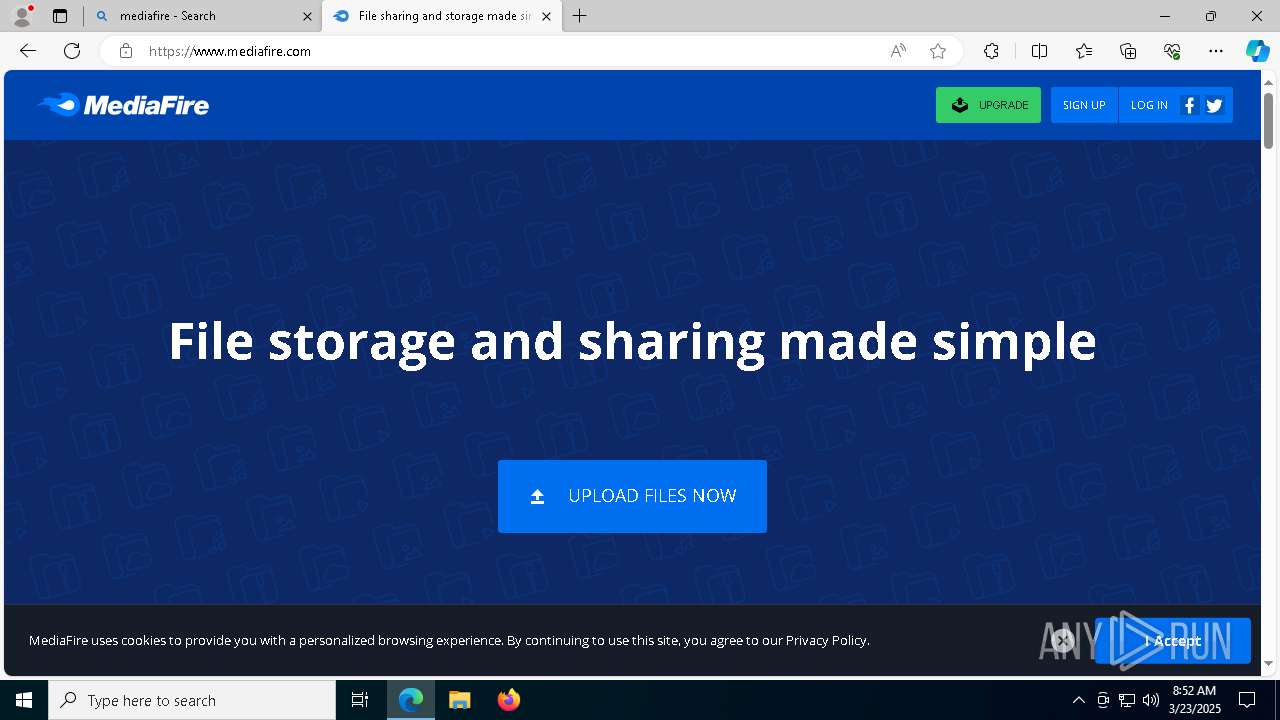The width and height of the screenshot is (1280, 720).
Task: Open Microsoft Edge from taskbar
Action: click(411, 700)
